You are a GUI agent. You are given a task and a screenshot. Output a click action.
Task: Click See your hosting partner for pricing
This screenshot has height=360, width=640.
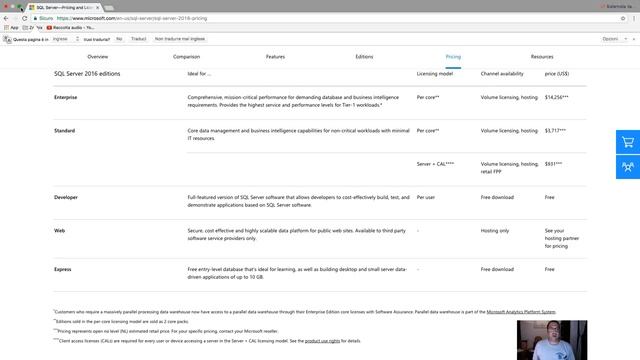[562, 238]
